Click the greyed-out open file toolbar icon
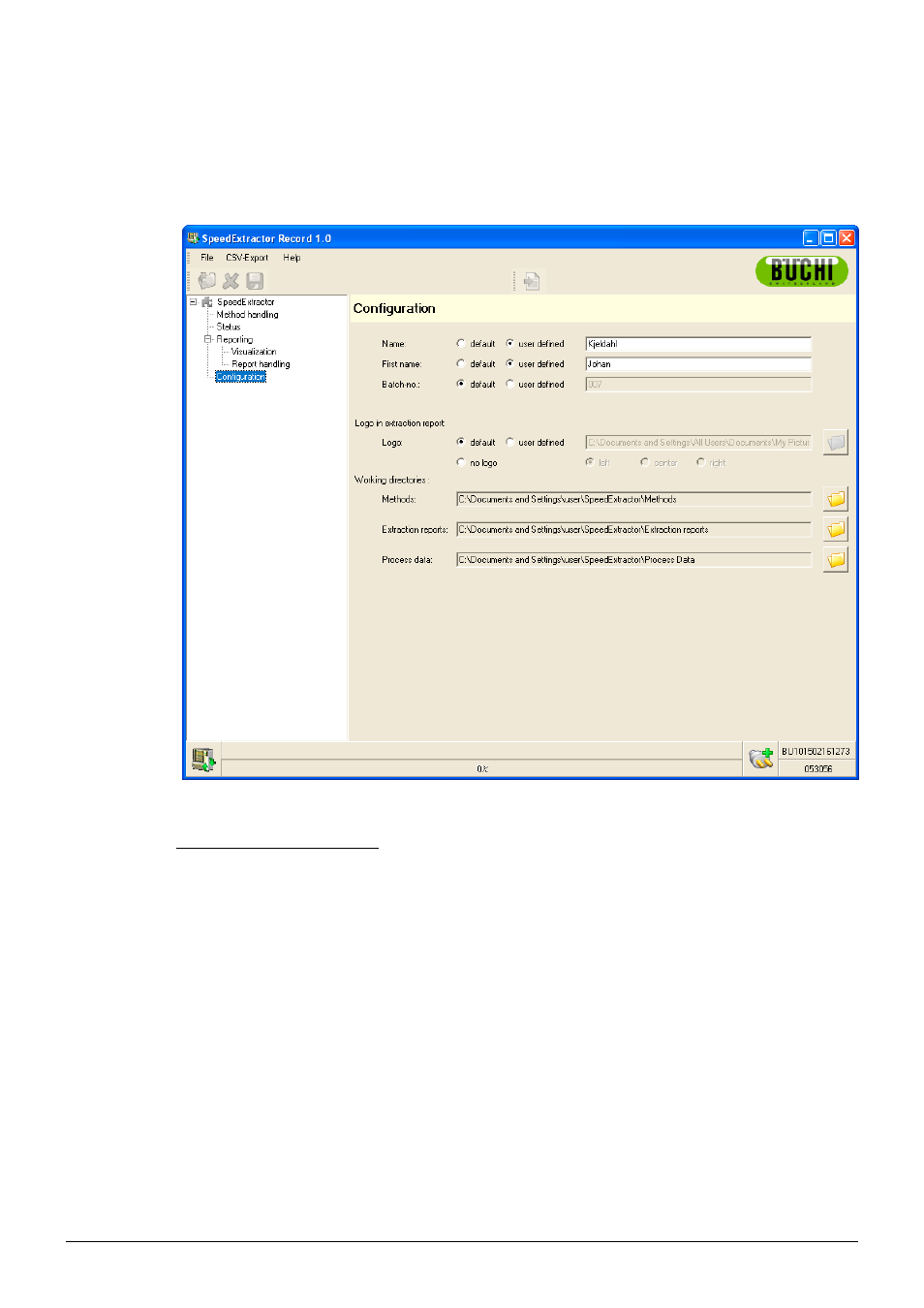Viewport: 924px width, 1308px height. [207, 281]
